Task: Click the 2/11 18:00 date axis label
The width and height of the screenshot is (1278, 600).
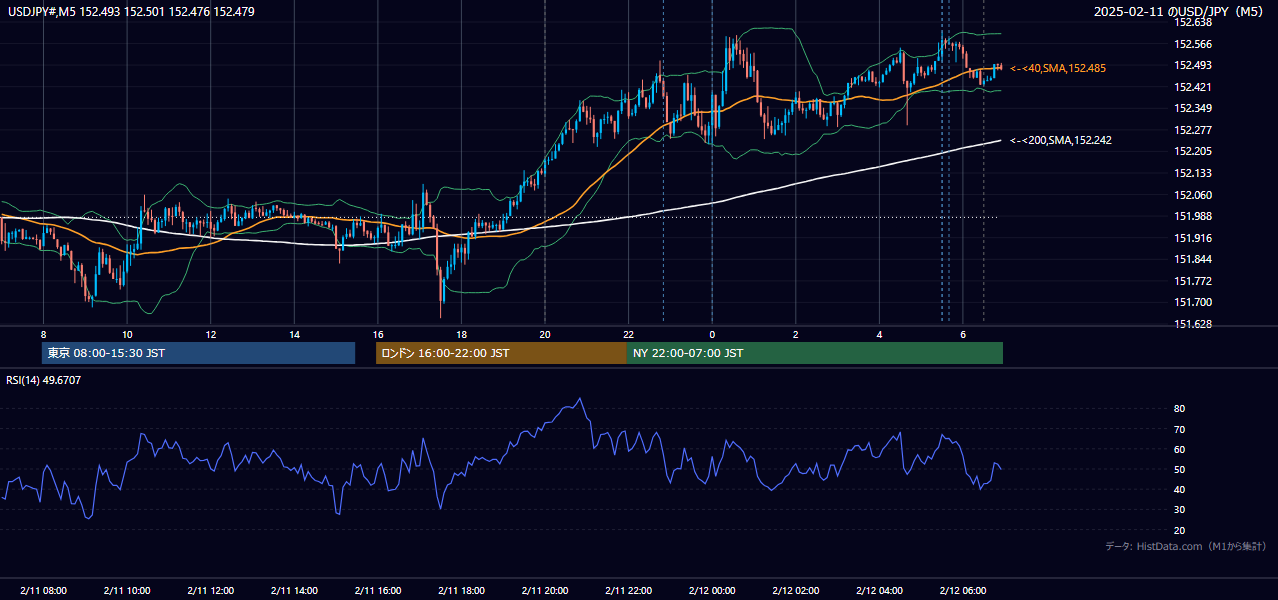Action: [x=461, y=591]
